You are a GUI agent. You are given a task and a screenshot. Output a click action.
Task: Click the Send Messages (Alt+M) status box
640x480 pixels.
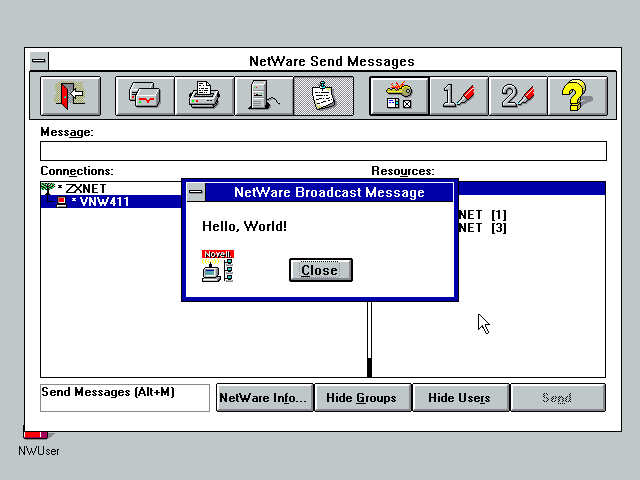click(x=125, y=398)
